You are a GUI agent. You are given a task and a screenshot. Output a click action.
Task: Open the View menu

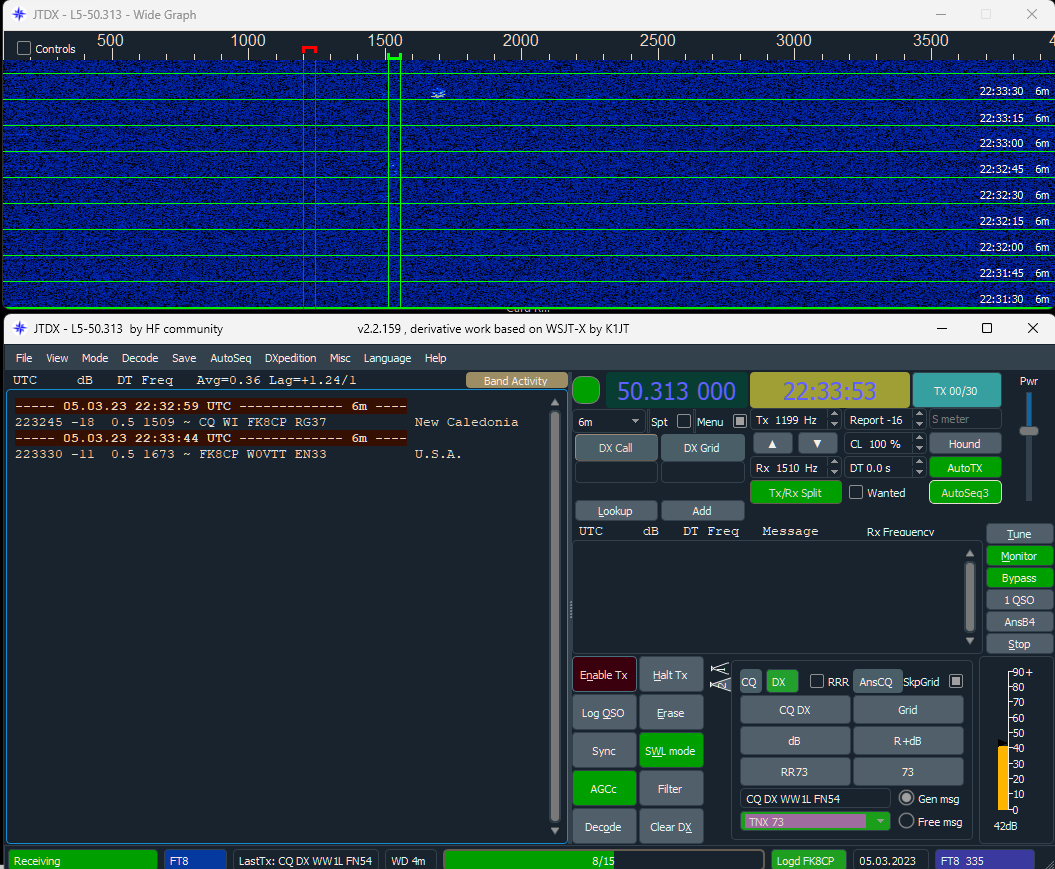57,358
